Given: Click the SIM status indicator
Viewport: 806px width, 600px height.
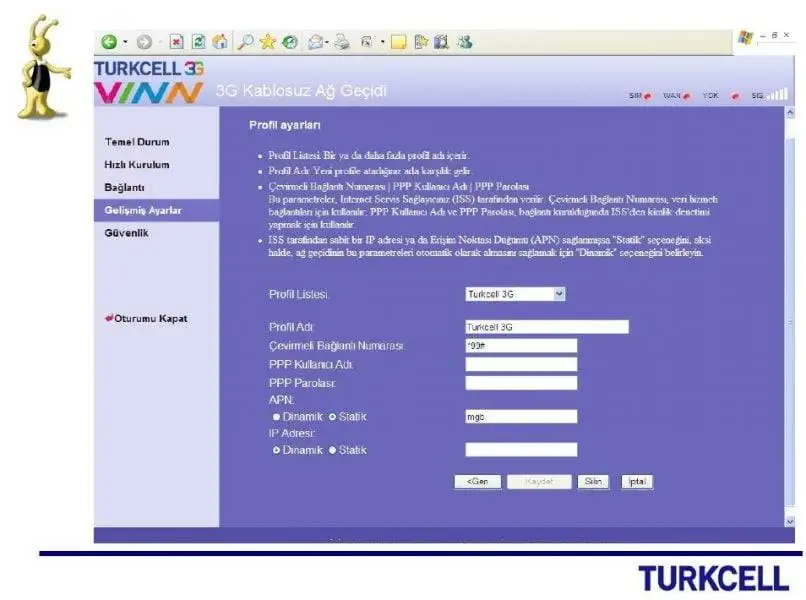Looking at the screenshot, I should (640, 96).
